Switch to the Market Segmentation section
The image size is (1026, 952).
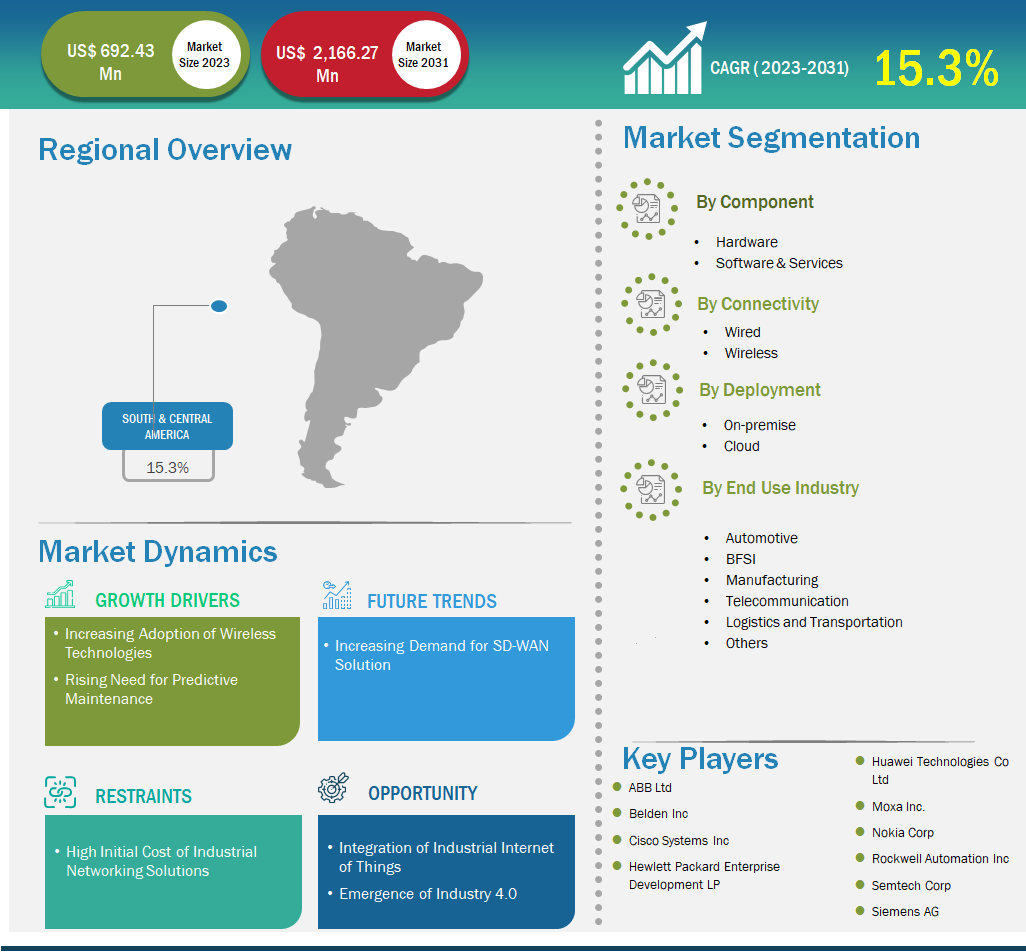click(x=771, y=138)
